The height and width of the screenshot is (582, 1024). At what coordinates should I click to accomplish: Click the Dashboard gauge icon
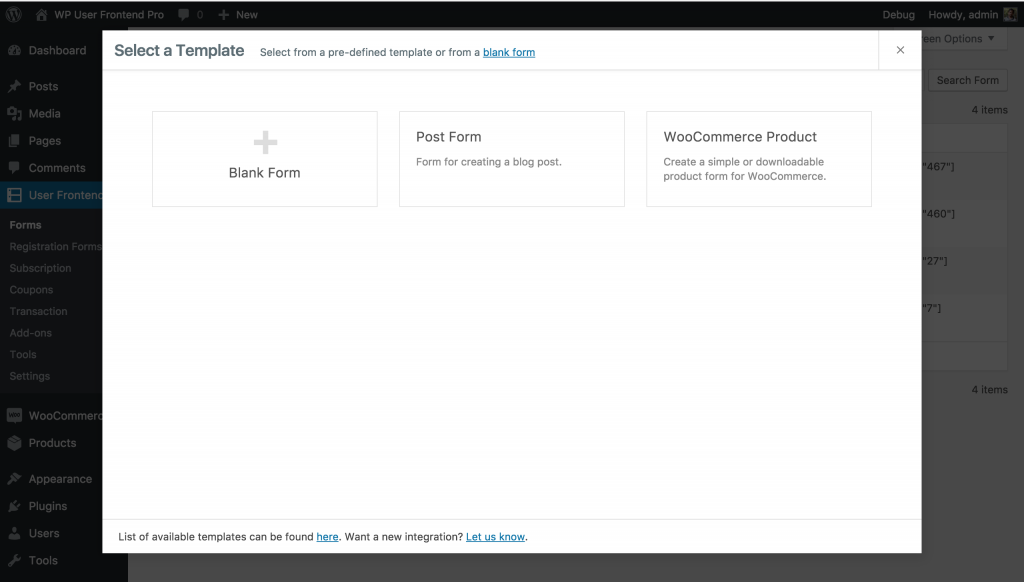[x=14, y=50]
